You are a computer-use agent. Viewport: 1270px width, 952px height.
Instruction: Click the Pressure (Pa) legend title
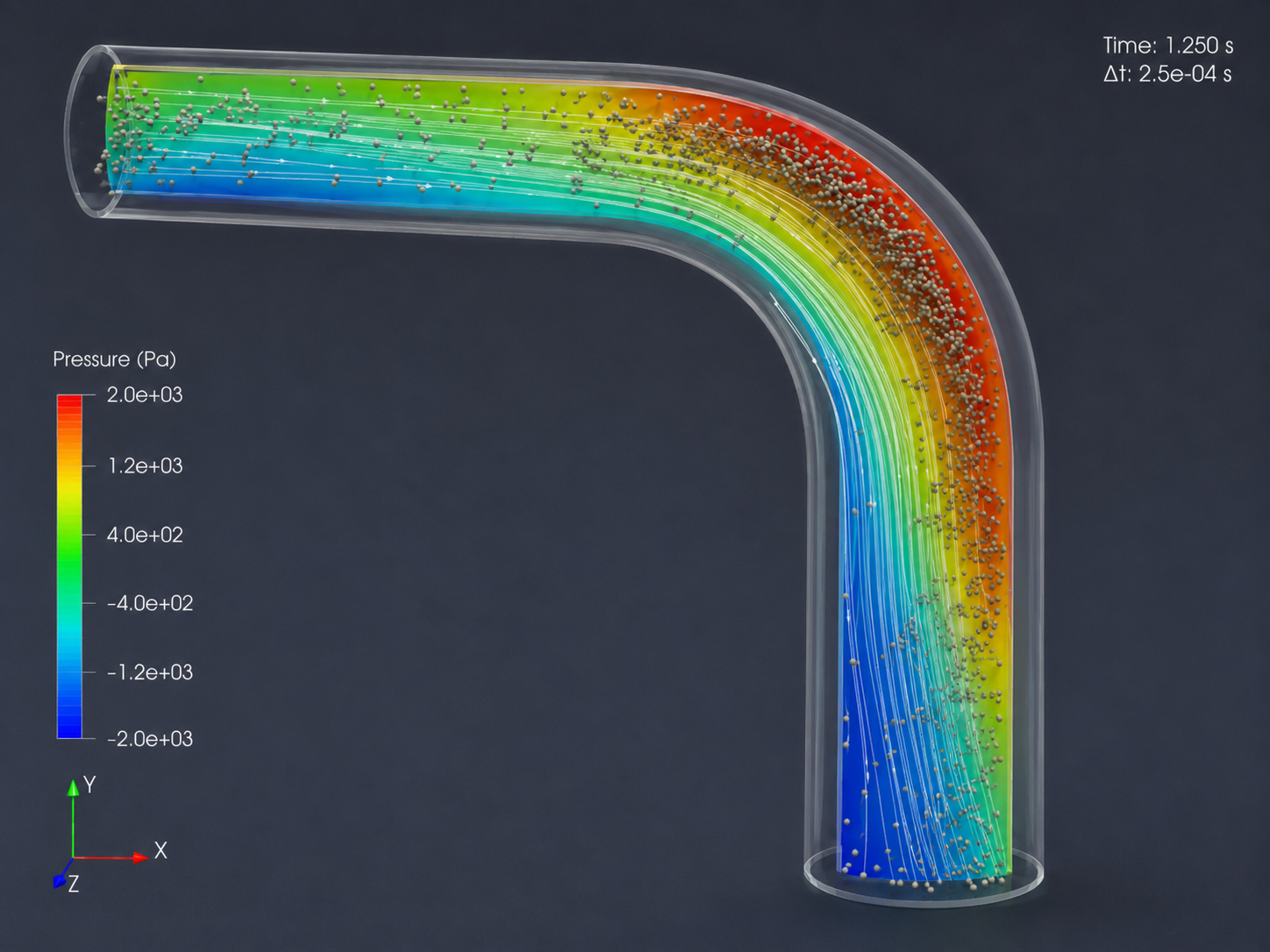pos(114,359)
